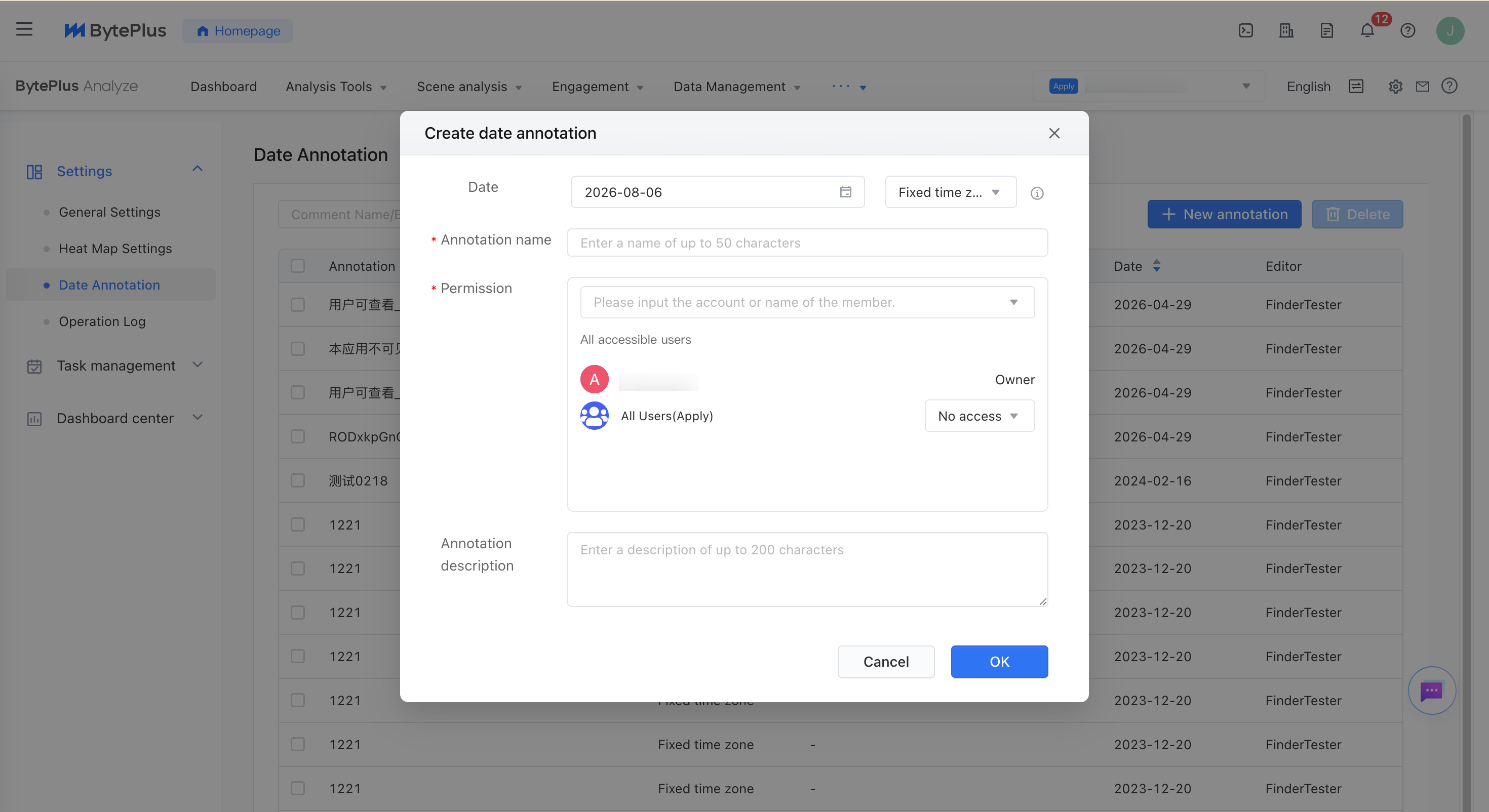The image size is (1489, 812).
Task: Click the settings gear icon in Analyze bar
Action: 1395,87
